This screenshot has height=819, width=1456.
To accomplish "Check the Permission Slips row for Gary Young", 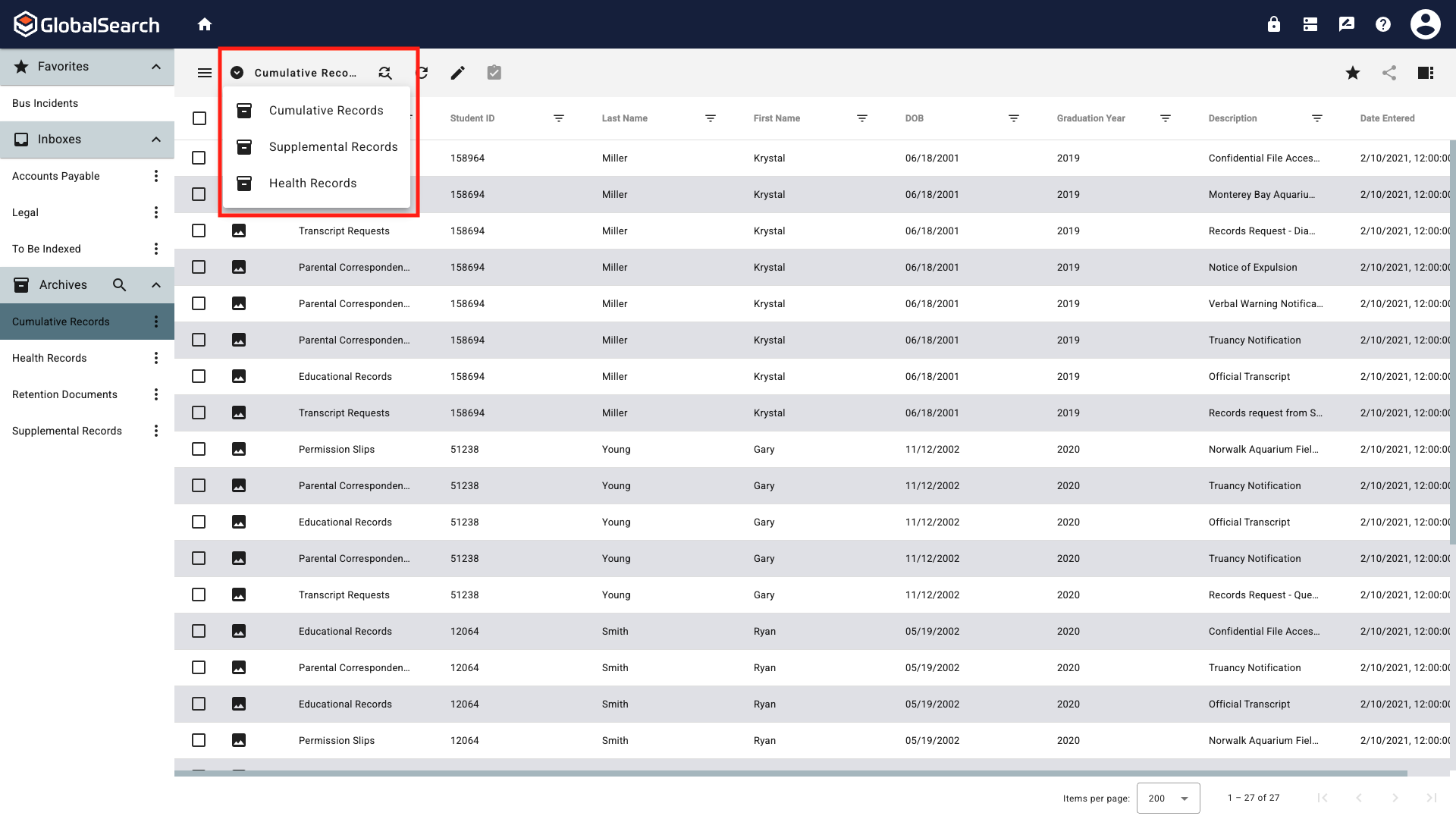I will pyautogui.click(x=199, y=449).
